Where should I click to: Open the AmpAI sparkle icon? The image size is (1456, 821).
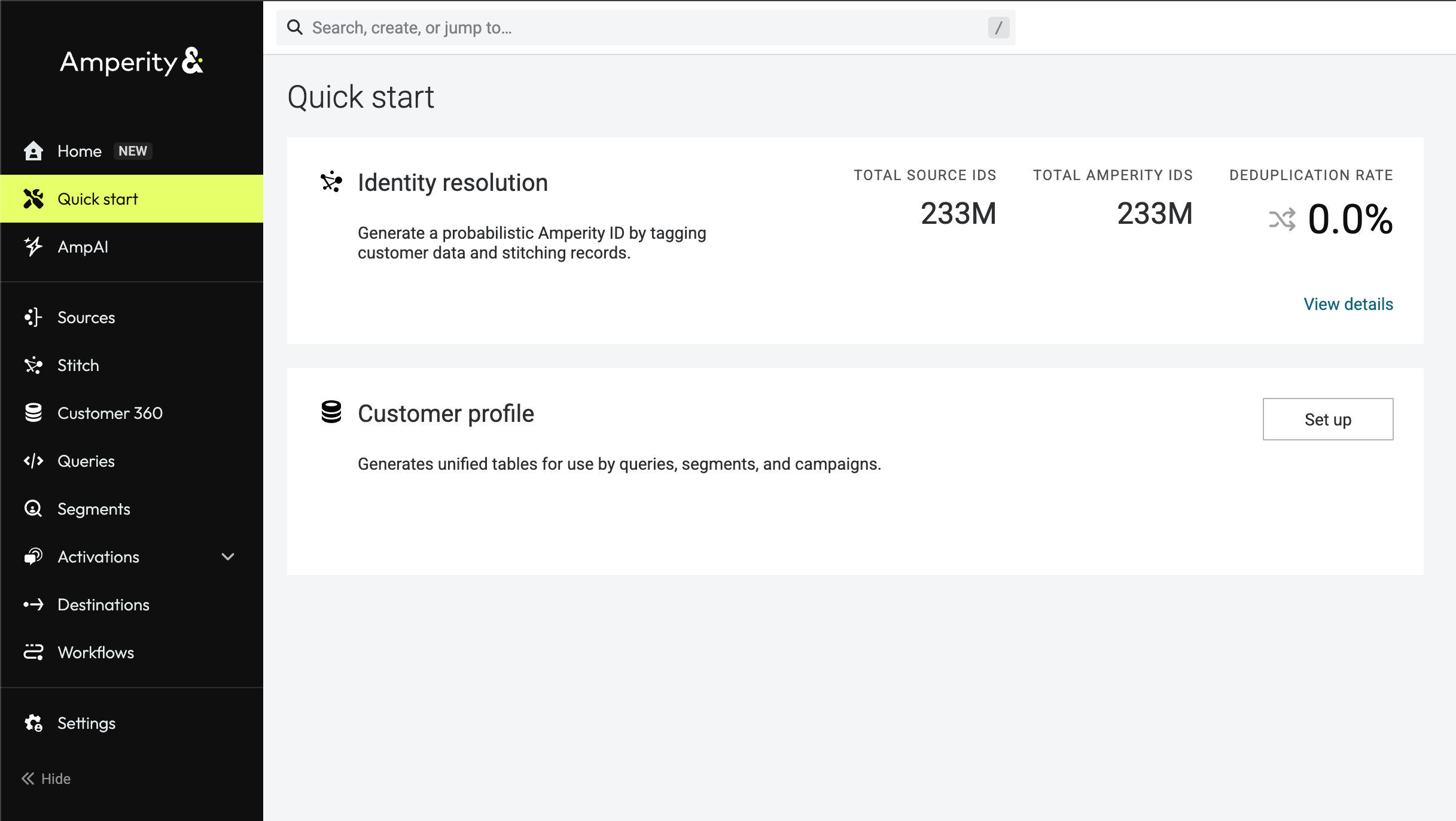click(33, 247)
